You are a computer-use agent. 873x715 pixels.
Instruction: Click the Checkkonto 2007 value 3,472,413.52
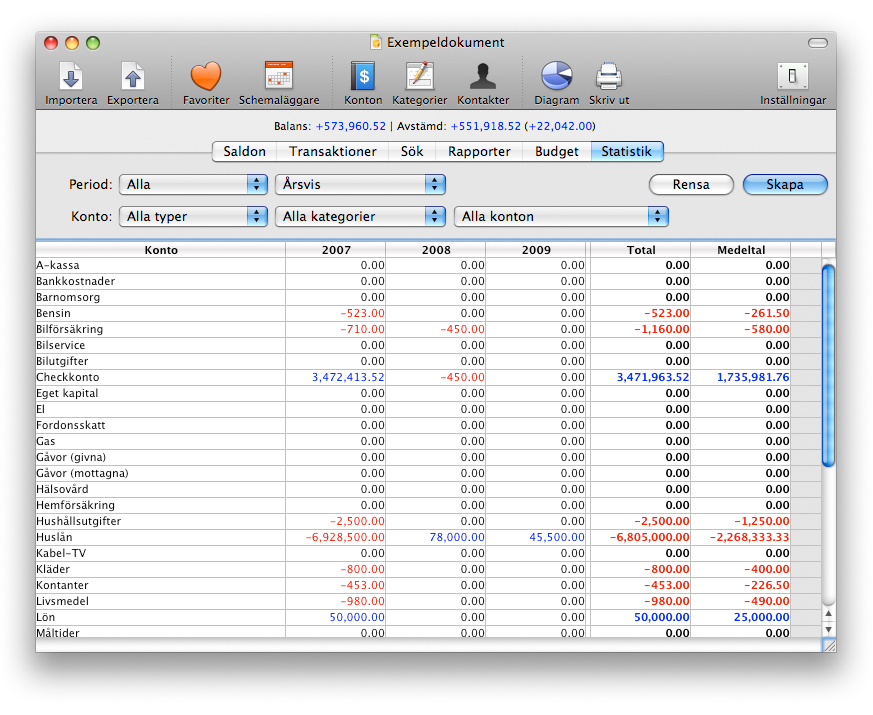coord(348,377)
